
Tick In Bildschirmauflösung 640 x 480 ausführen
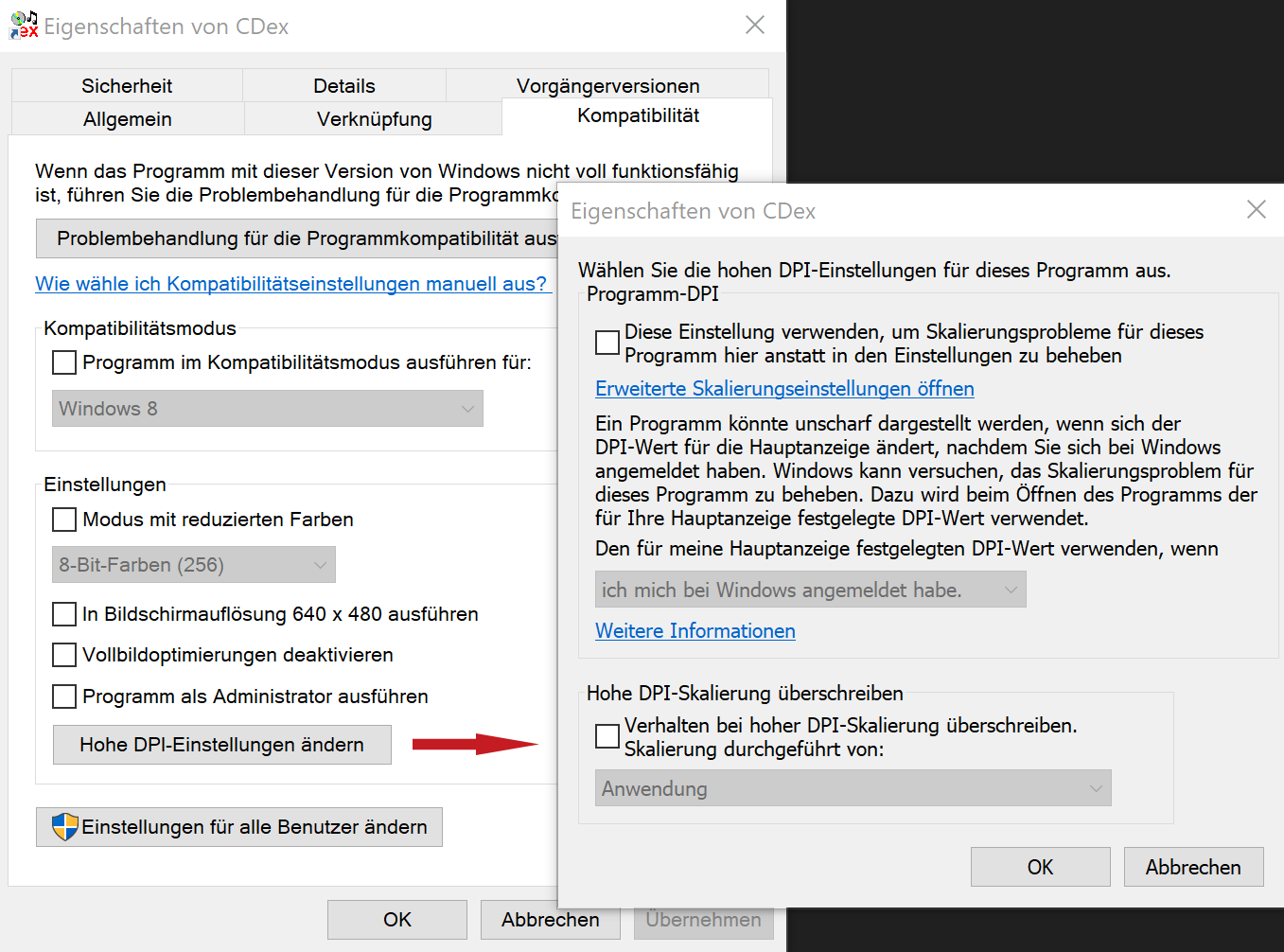(x=64, y=614)
